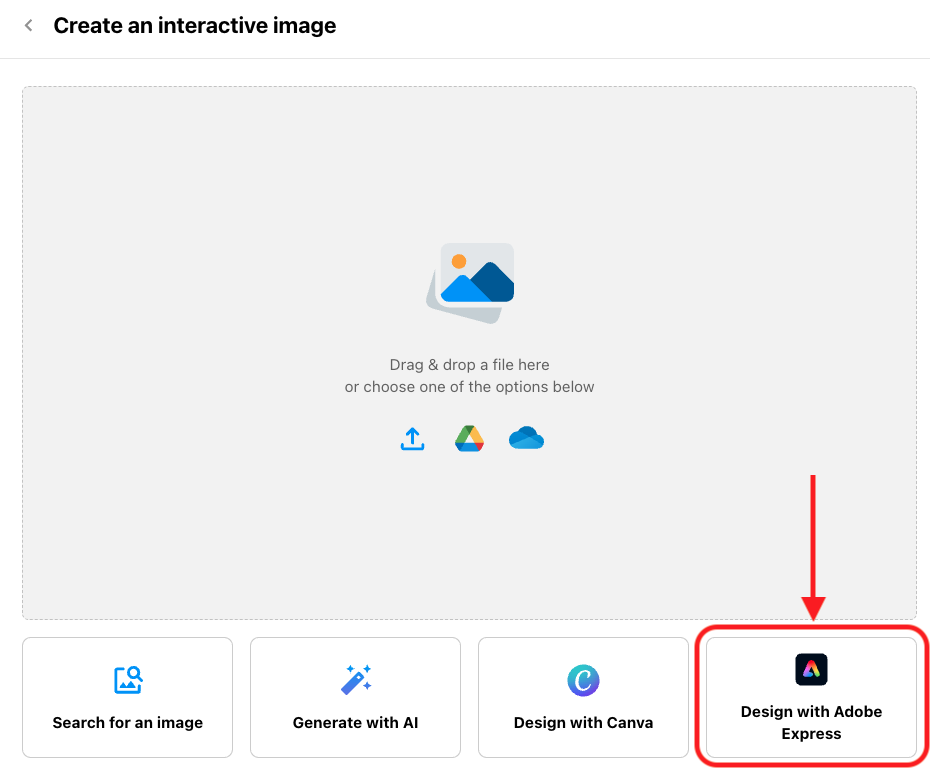Select Design with Adobe Express

point(811,697)
